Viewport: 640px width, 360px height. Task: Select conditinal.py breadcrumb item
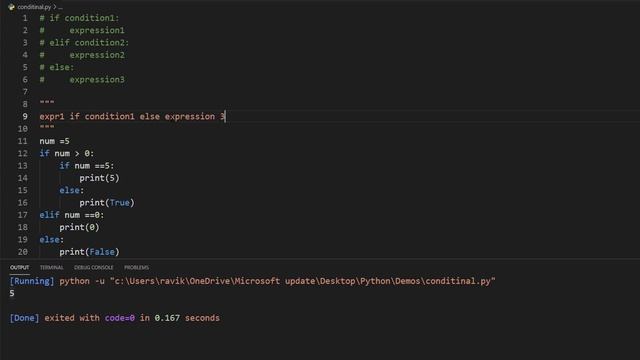pos(34,7)
